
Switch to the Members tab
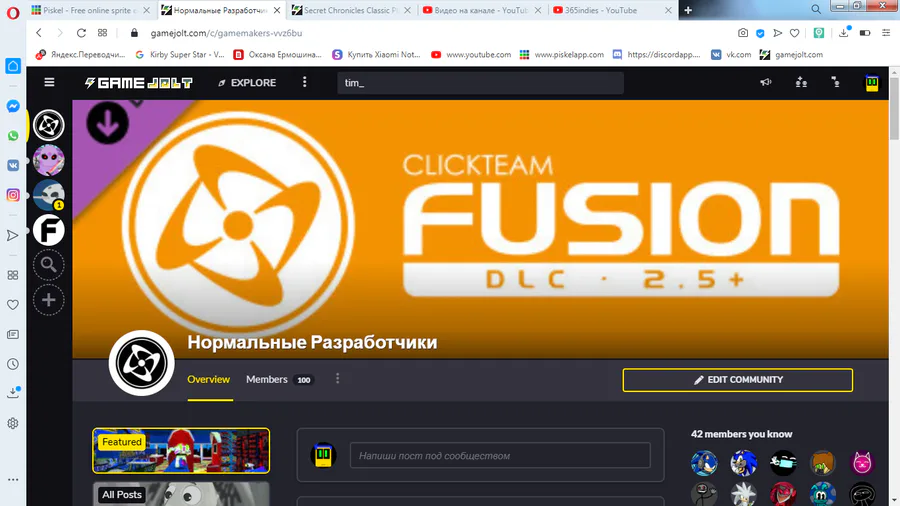click(280, 379)
